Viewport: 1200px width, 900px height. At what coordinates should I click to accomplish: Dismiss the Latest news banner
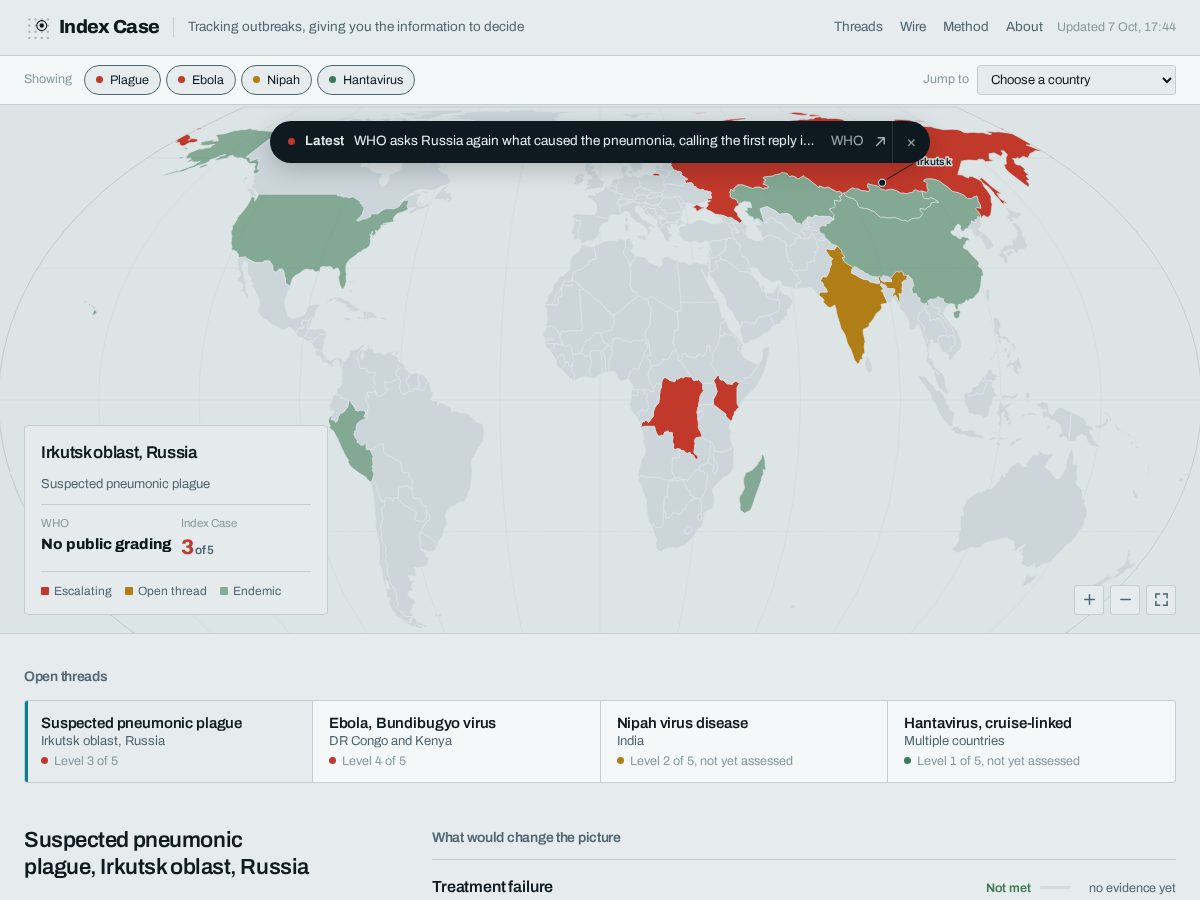click(x=911, y=142)
